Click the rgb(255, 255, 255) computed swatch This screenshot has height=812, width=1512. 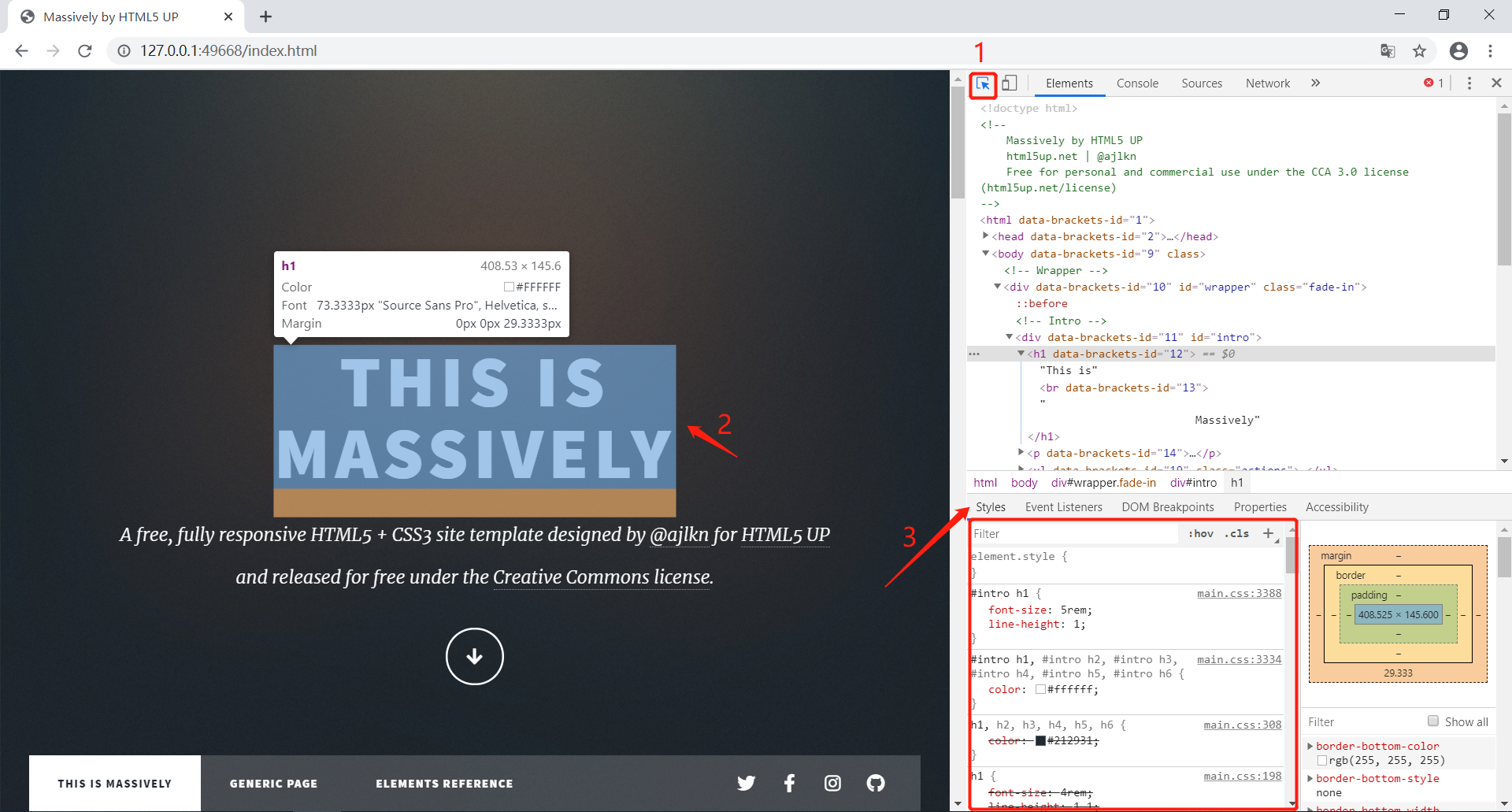tap(1322, 760)
